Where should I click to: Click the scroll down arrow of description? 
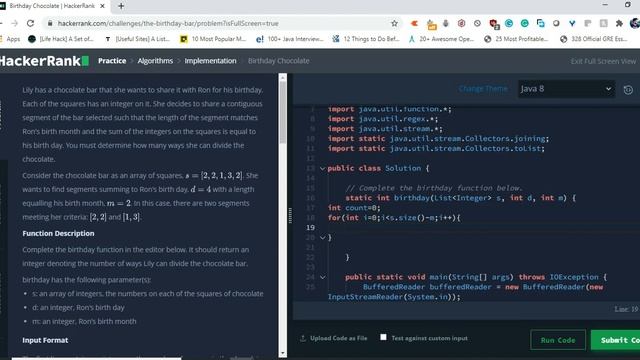(x=282, y=353)
